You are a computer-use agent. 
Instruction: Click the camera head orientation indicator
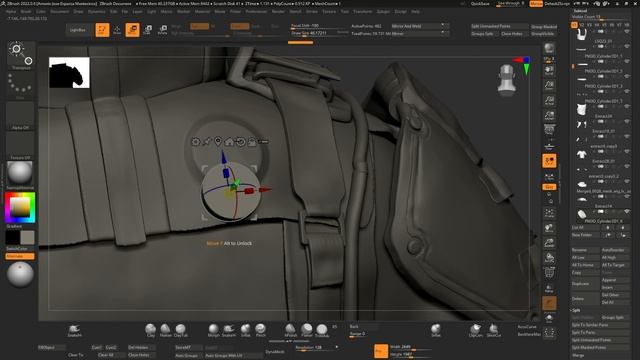[507, 80]
